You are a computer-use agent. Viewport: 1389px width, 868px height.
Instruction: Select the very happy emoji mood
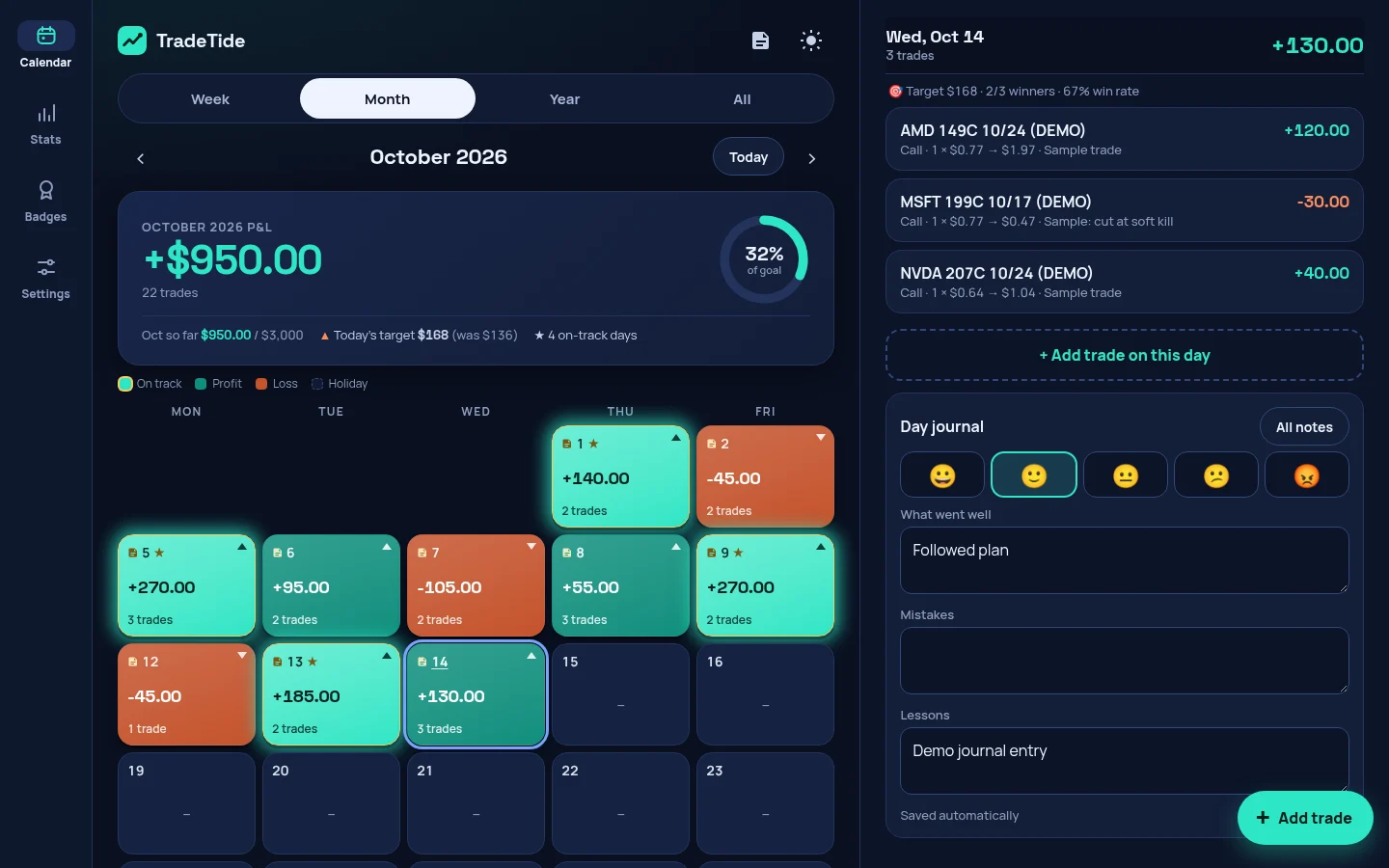tap(942, 475)
